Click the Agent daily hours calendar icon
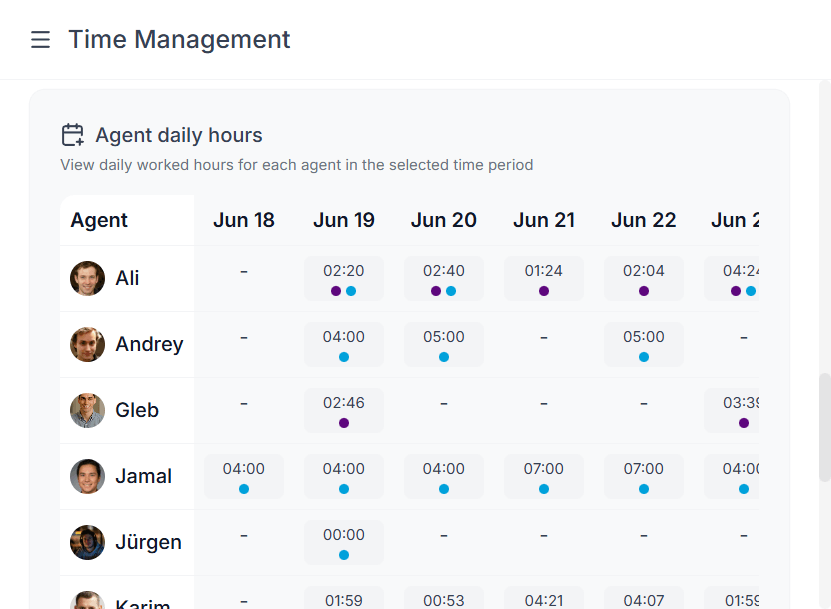The width and height of the screenshot is (831, 609). click(72, 135)
